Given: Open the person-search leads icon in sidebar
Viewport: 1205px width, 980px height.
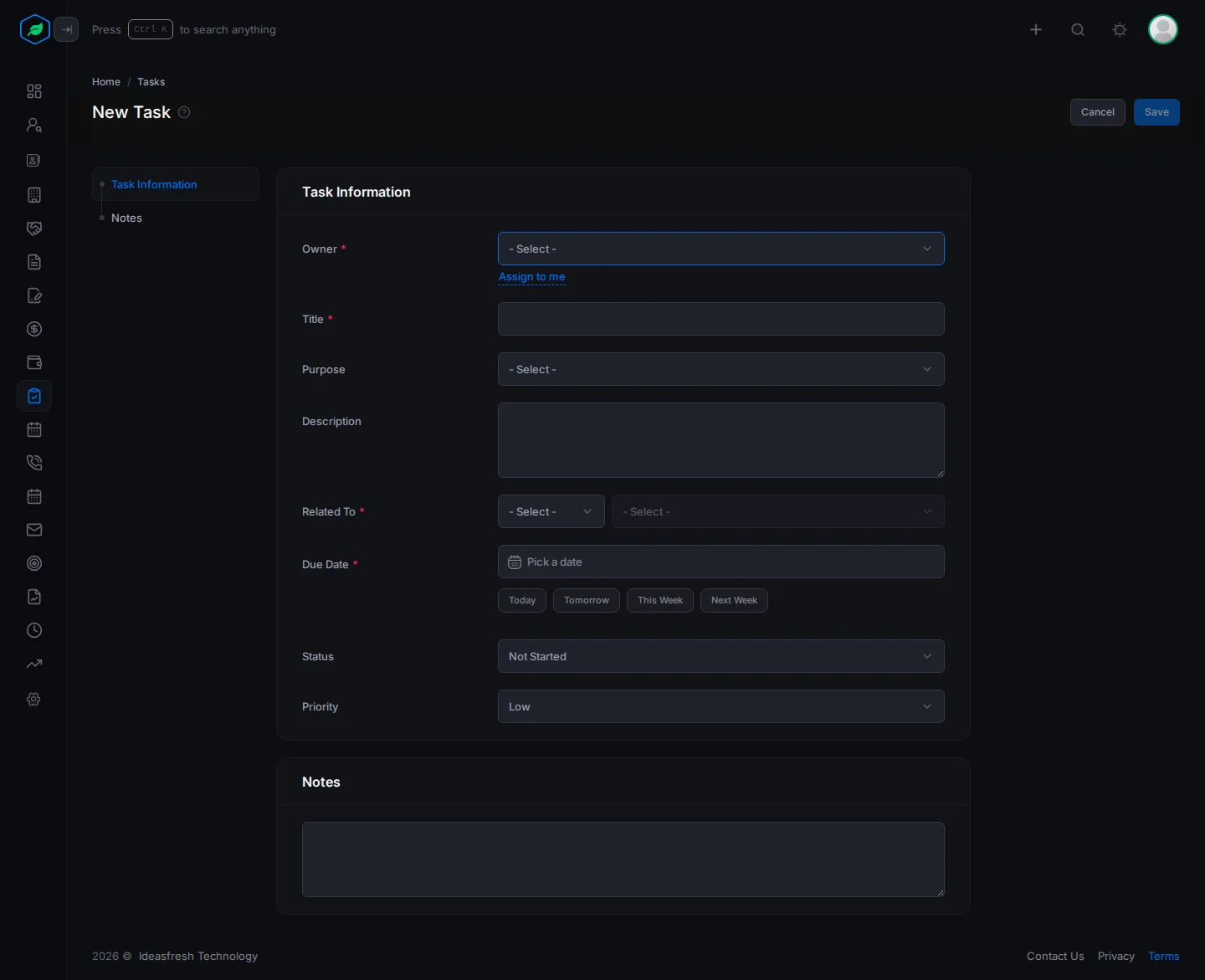Looking at the screenshot, I should (x=34, y=126).
